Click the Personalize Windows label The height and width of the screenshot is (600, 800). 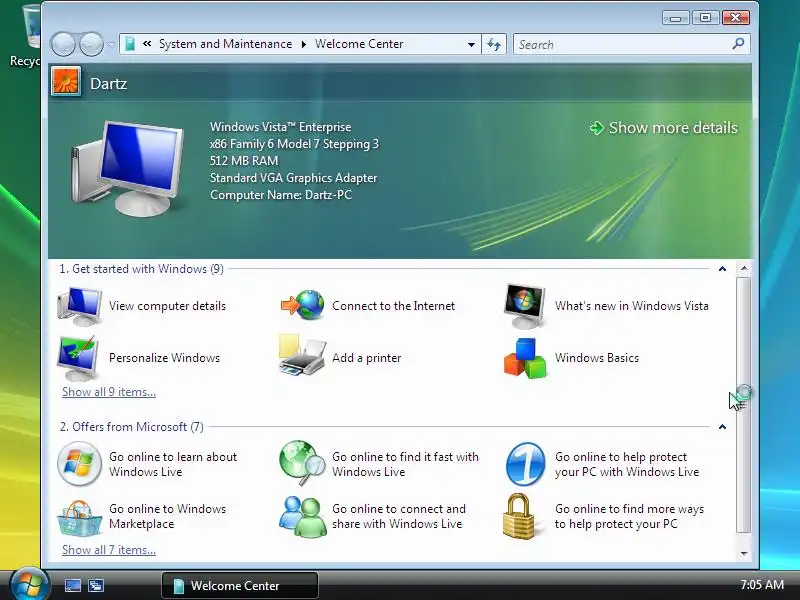coord(164,358)
